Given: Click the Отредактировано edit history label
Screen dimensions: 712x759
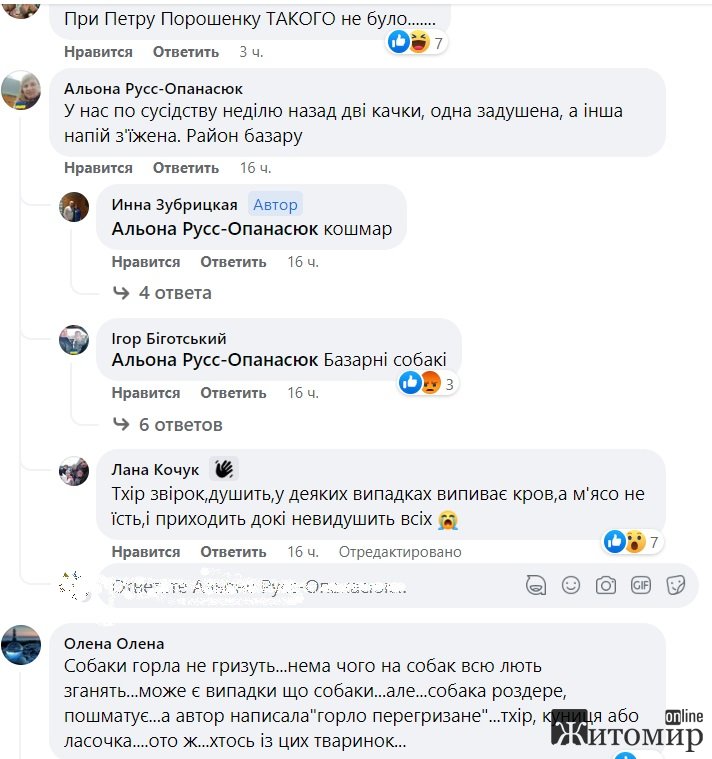Looking at the screenshot, I should (400, 552).
